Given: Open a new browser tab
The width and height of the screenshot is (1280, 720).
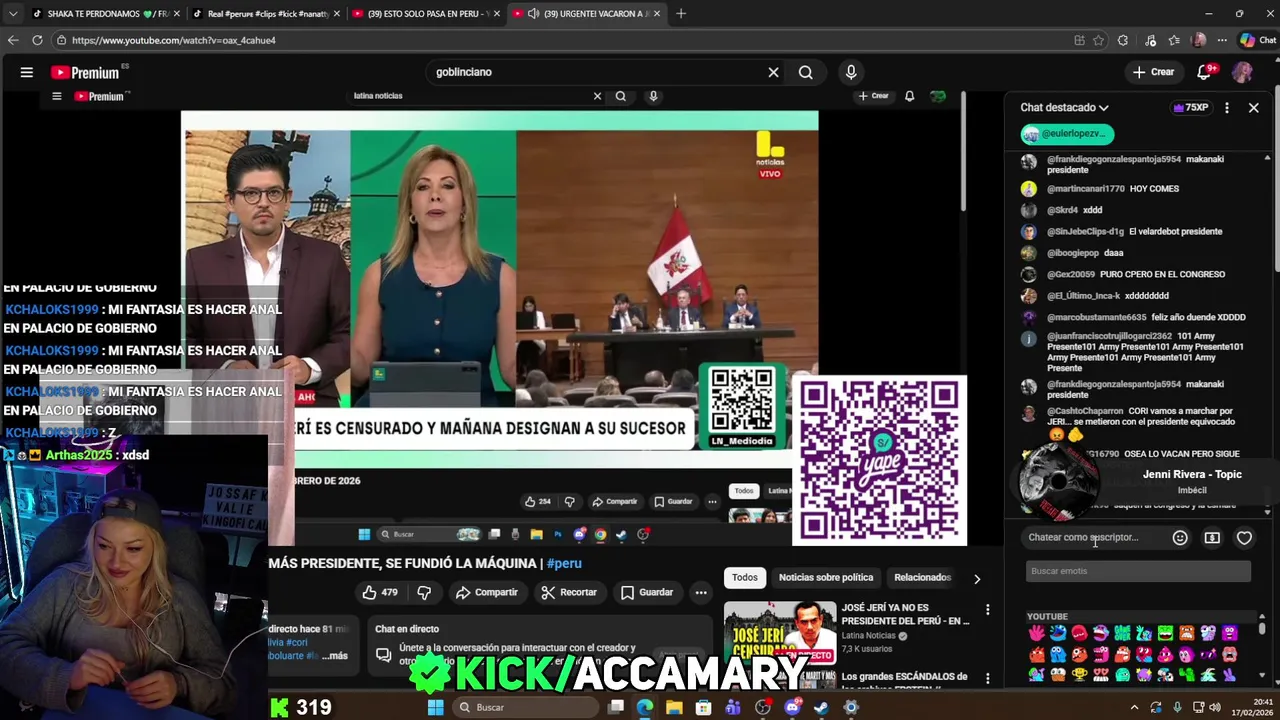Looking at the screenshot, I should 681,13.
